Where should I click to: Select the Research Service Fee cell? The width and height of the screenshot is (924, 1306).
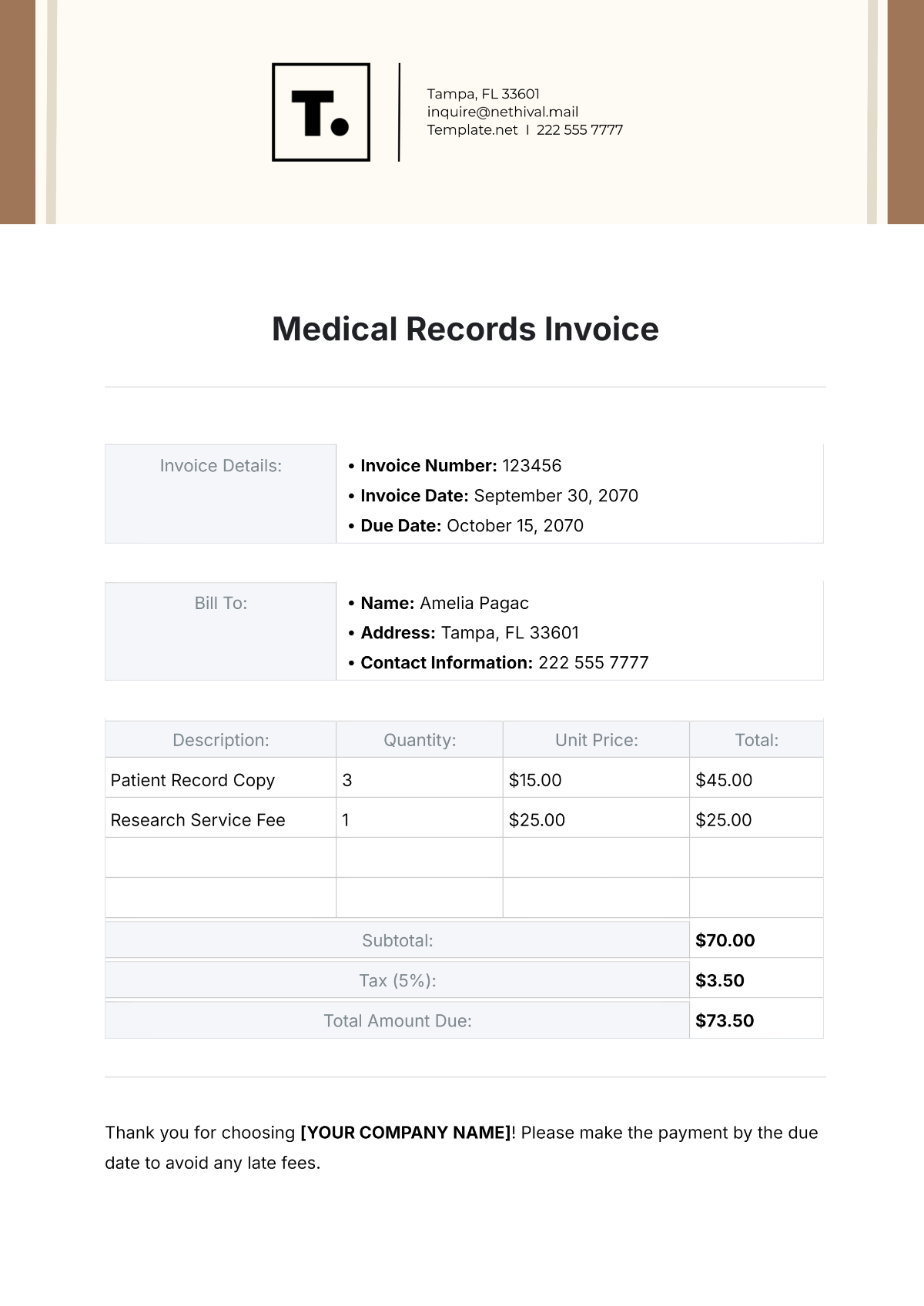click(198, 820)
